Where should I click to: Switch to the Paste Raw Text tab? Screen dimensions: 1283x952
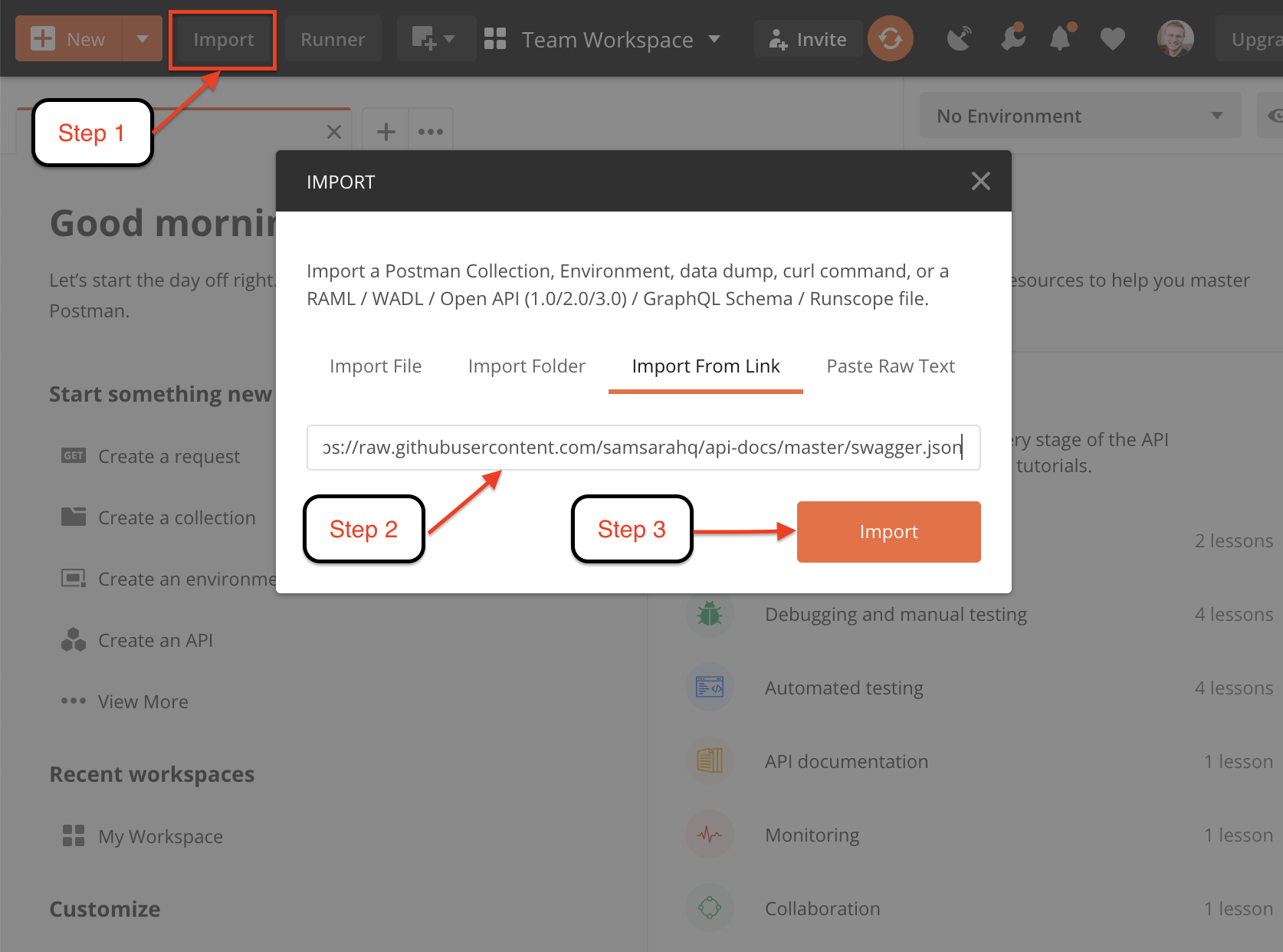point(891,366)
